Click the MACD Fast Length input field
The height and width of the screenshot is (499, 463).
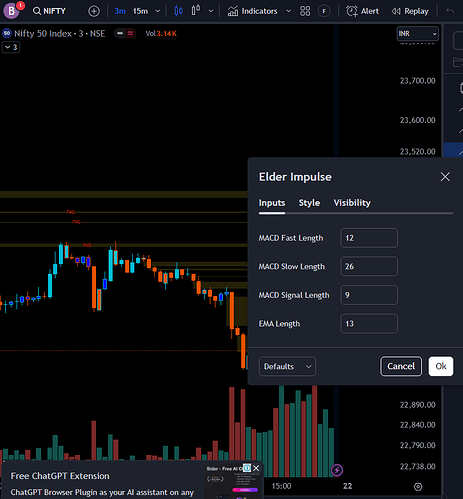pos(369,238)
